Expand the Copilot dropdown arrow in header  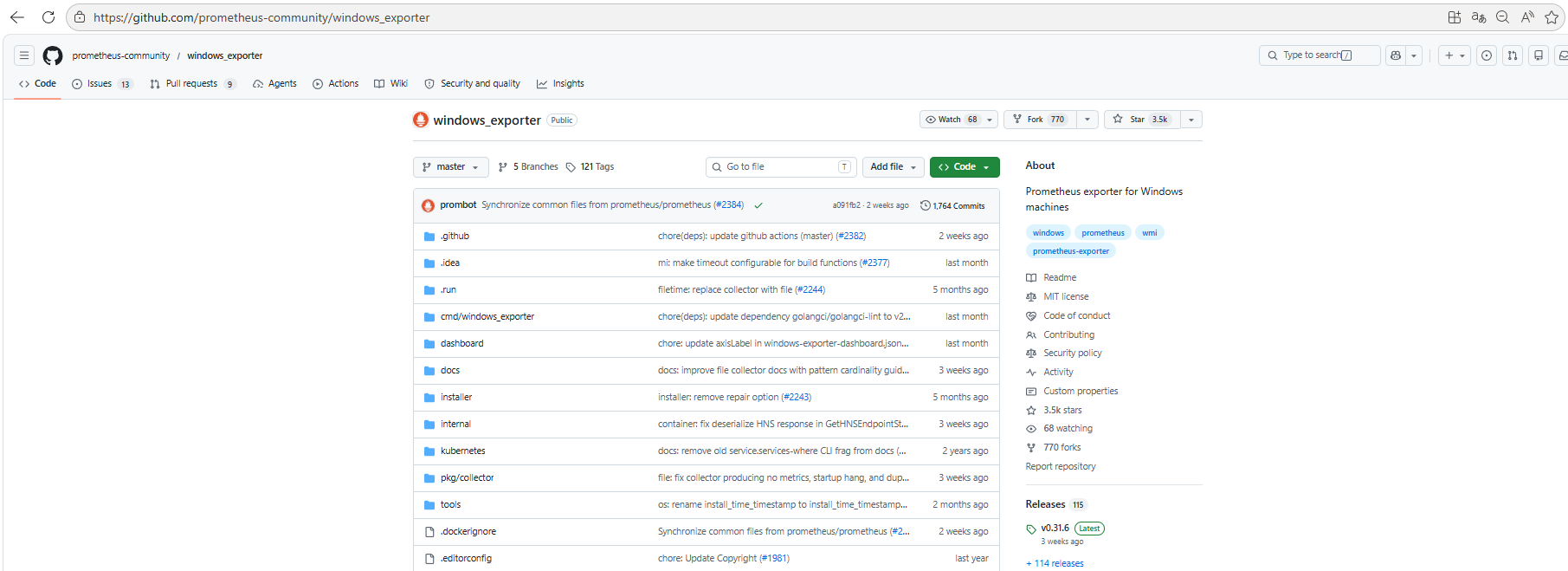(1414, 55)
